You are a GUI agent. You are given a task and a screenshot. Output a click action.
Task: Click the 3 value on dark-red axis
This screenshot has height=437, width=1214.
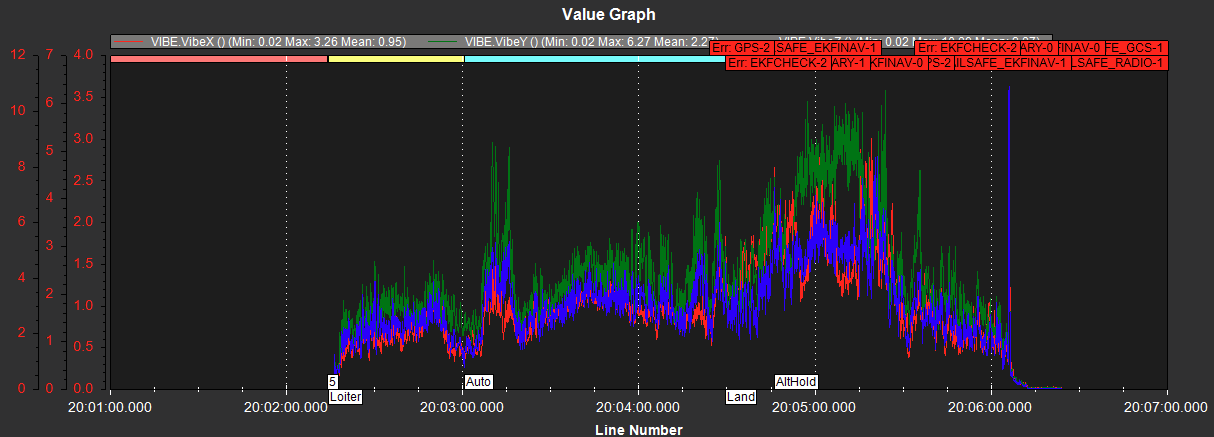51,245
